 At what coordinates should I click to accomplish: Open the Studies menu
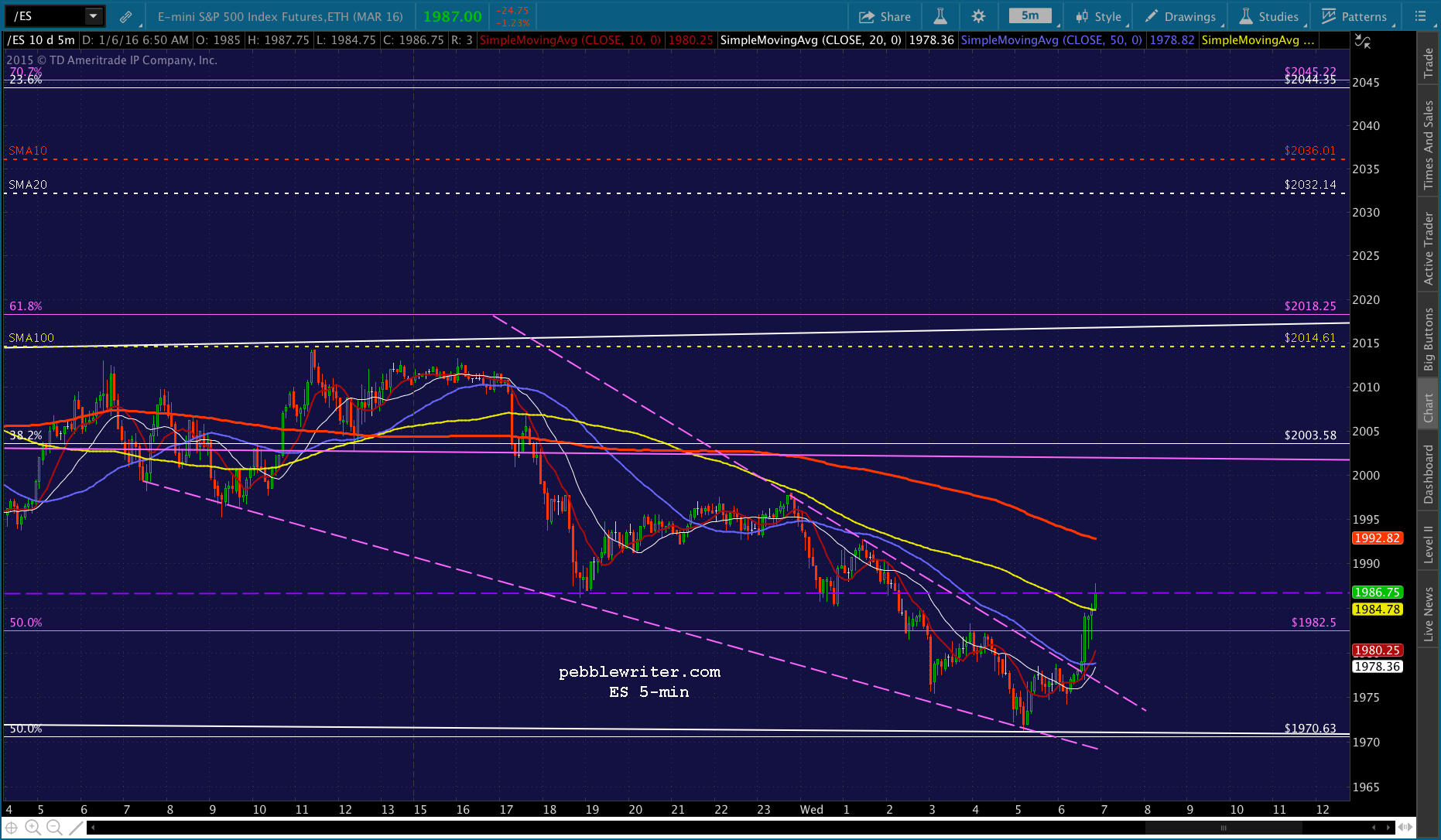pyautogui.click(x=1268, y=16)
